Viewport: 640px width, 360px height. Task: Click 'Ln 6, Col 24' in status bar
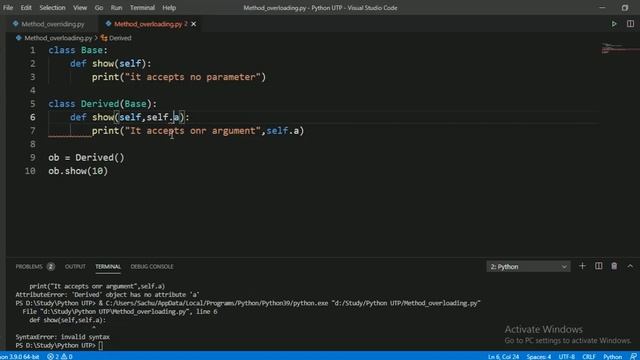click(503, 356)
